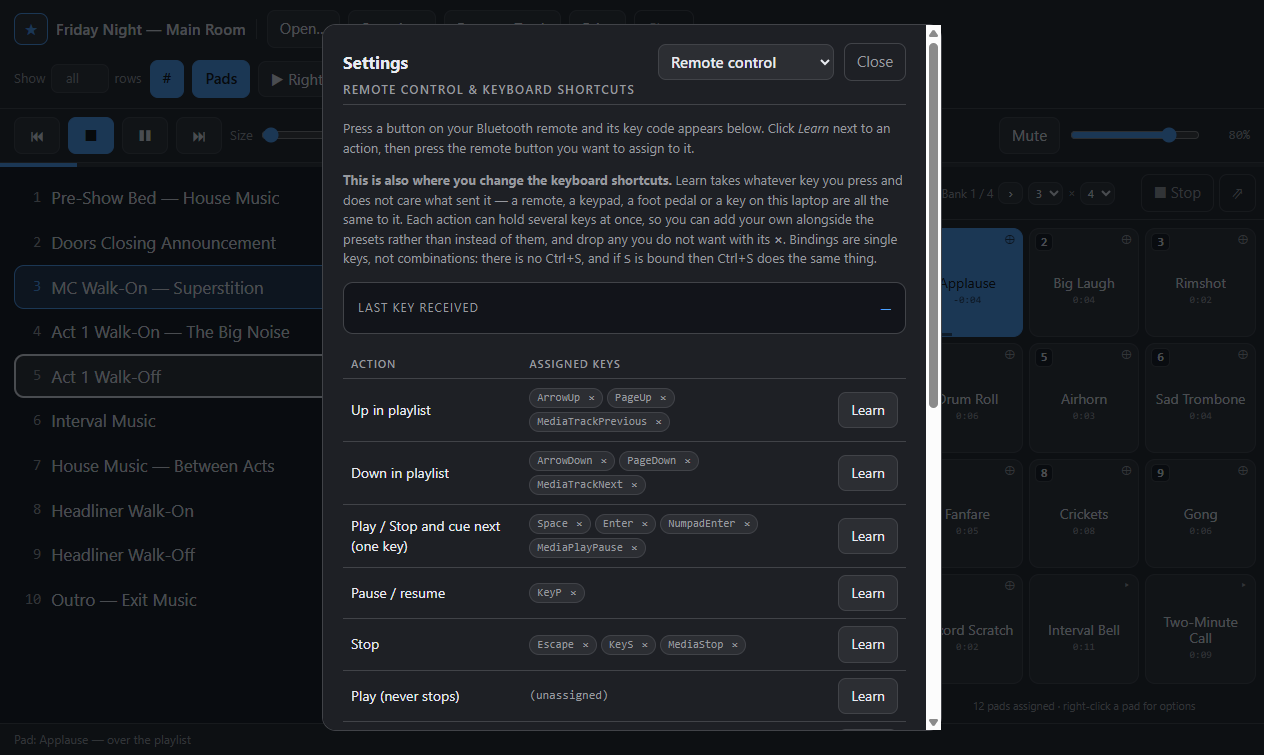Remove the Space key binding
1264x755 pixels.
click(579, 524)
